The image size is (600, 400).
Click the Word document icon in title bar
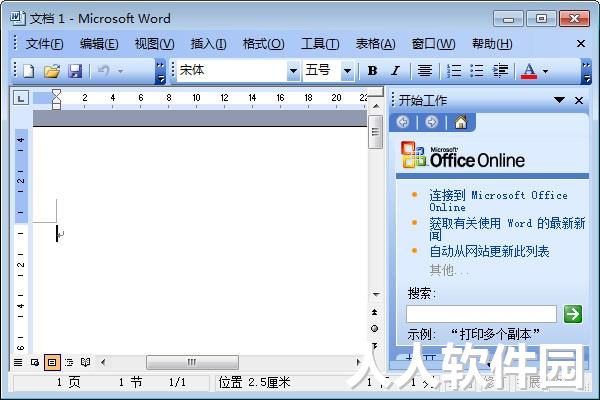[17, 18]
